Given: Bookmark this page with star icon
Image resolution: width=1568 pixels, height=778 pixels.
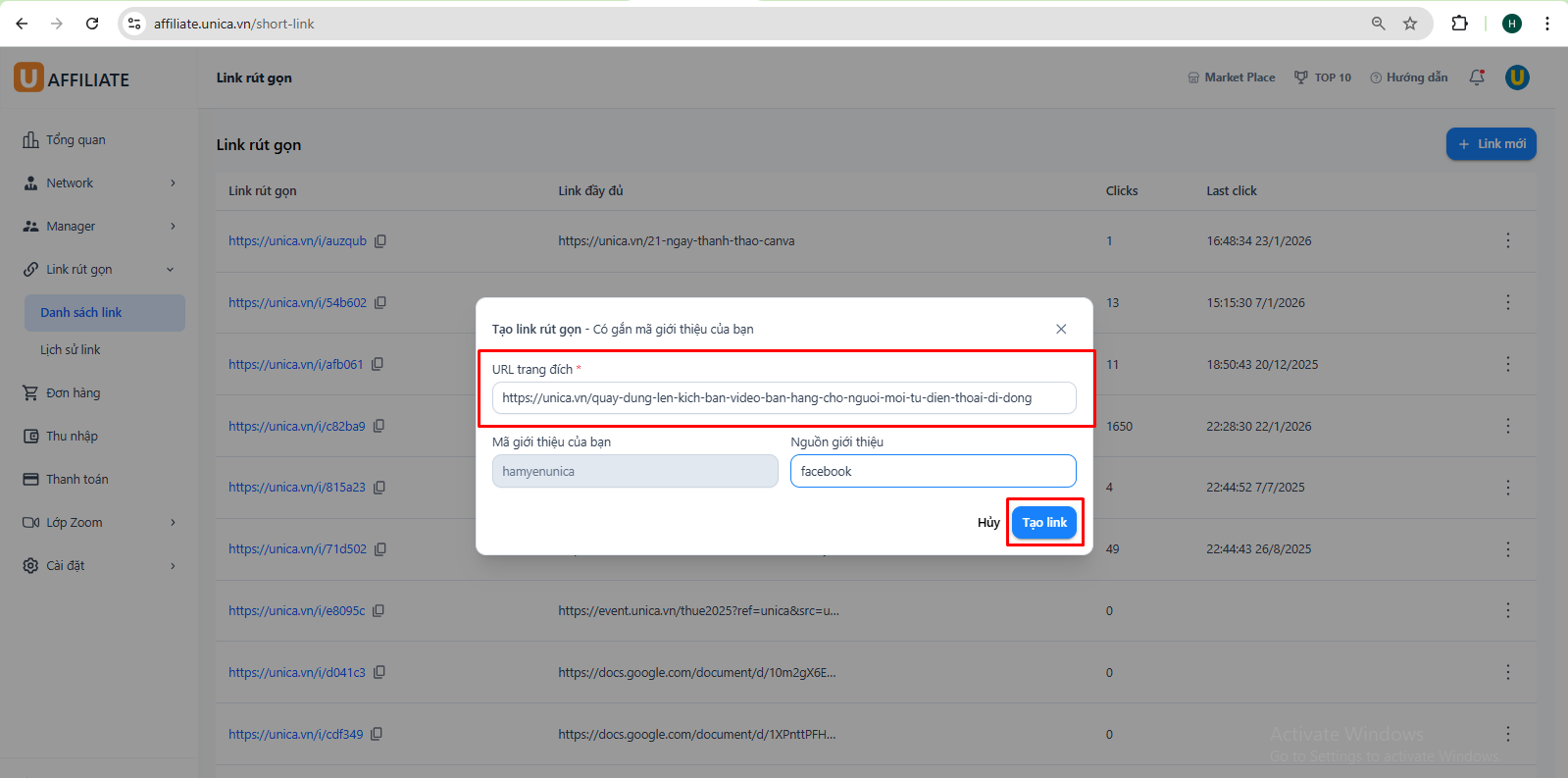Looking at the screenshot, I should pyautogui.click(x=1410, y=24).
